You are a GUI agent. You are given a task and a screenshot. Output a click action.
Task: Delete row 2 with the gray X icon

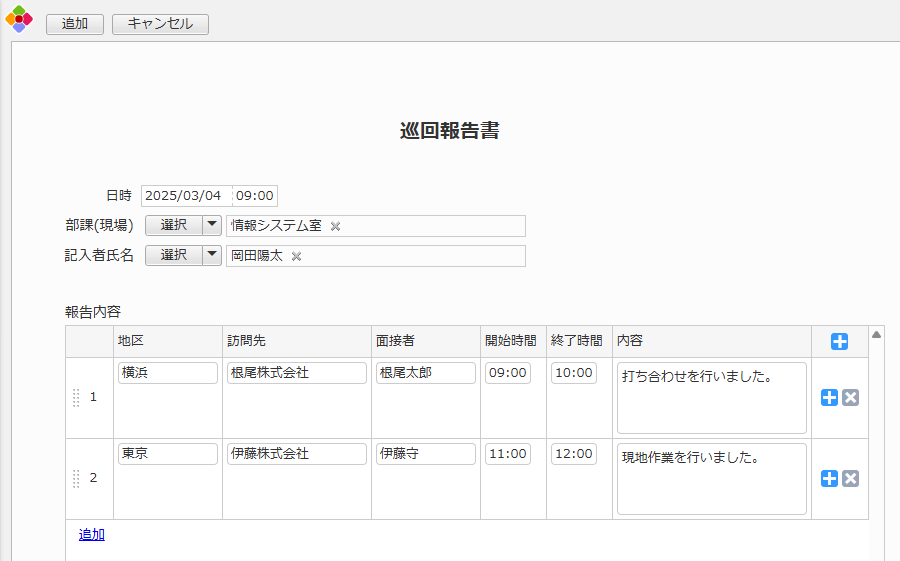point(850,479)
